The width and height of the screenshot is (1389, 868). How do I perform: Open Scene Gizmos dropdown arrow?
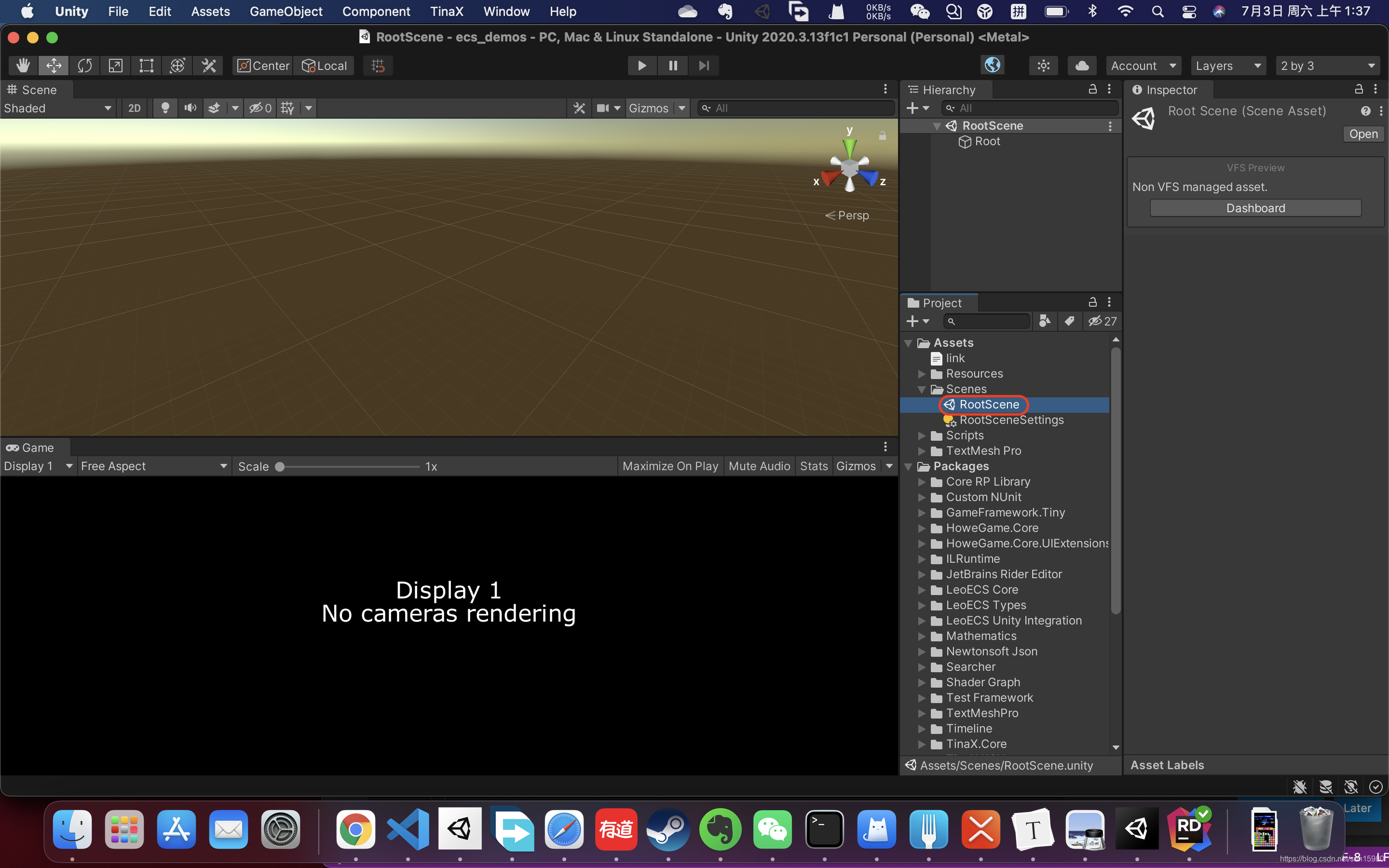[682, 108]
